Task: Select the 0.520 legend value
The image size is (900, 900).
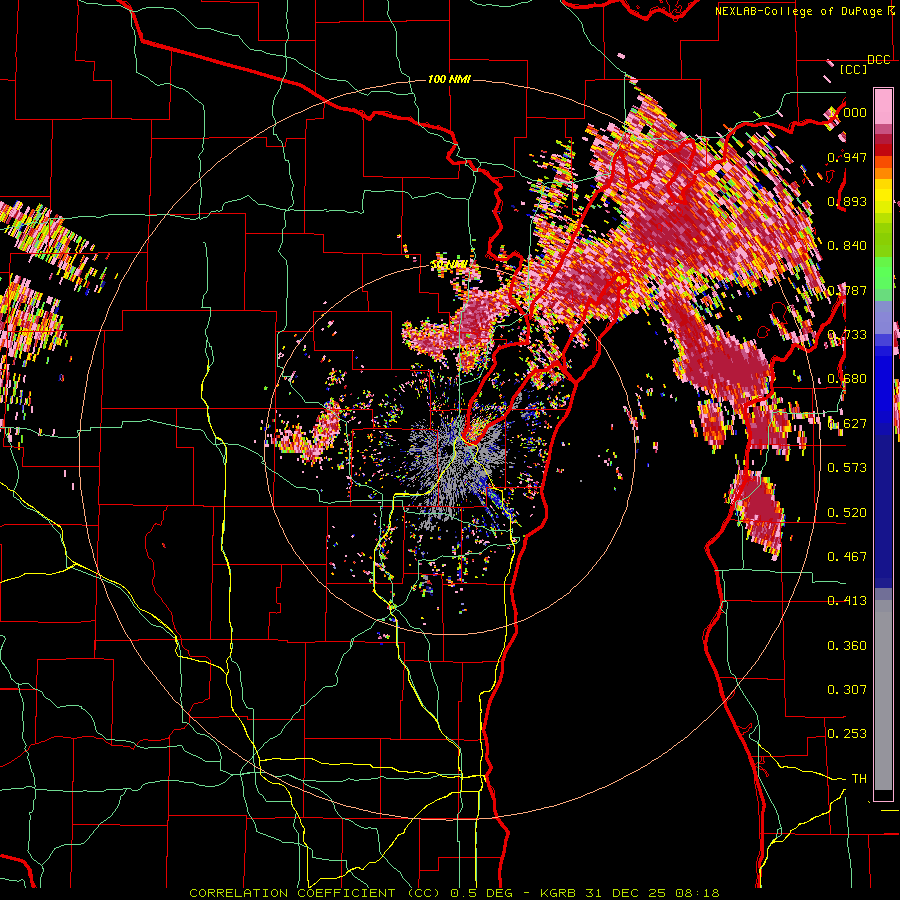Action: (847, 513)
